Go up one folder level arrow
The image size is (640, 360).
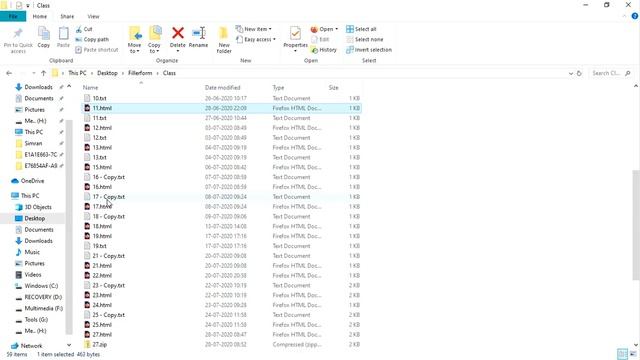43,73
